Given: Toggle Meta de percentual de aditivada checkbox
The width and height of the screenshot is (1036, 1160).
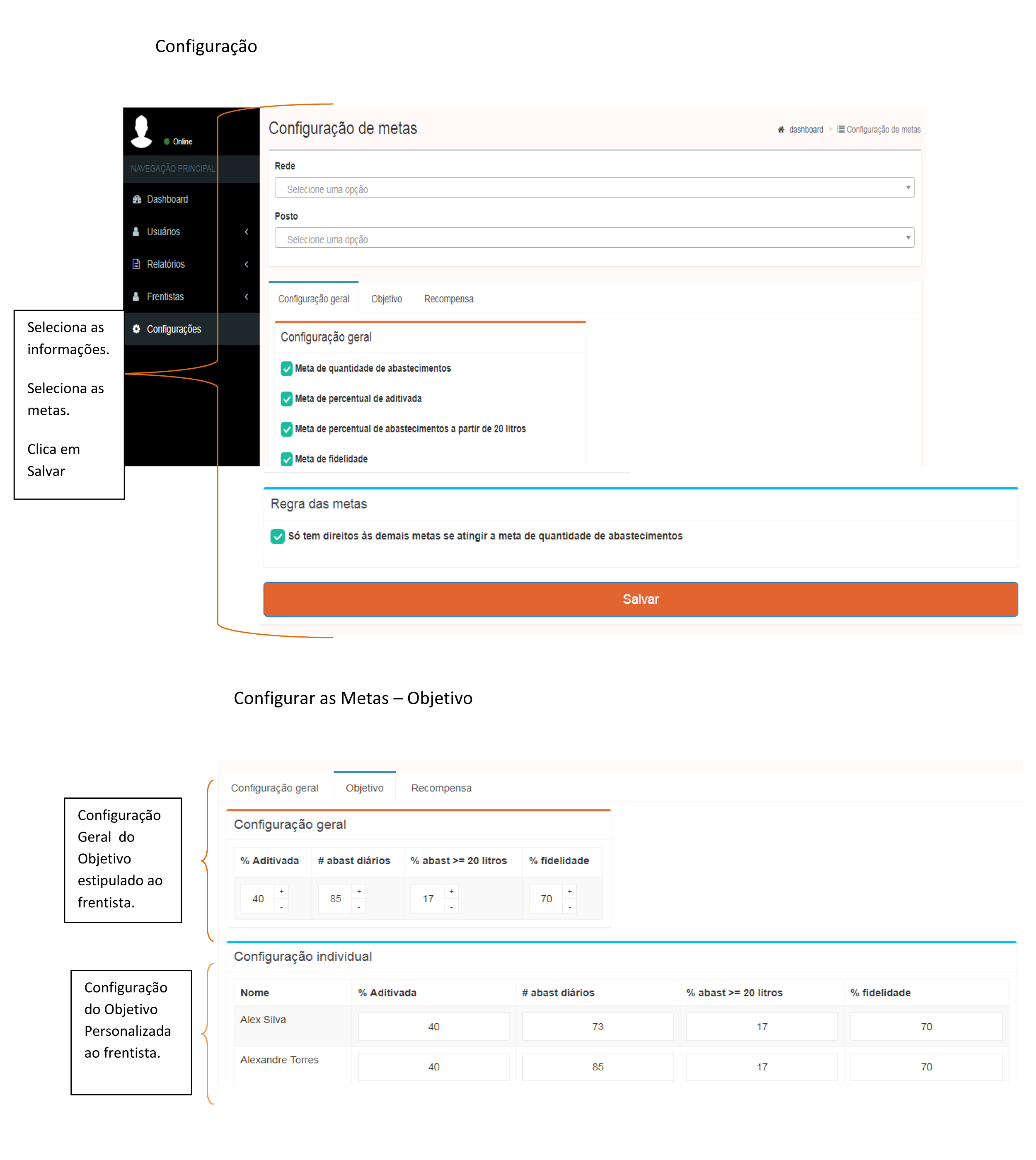Looking at the screenshot, I should pyautogui.click(x=287, y=399).
